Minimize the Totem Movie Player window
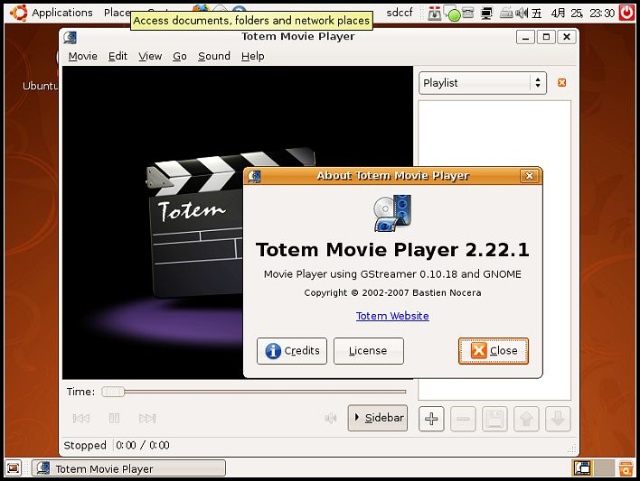The width and height of the screenshot is (640, 481). 526,37
